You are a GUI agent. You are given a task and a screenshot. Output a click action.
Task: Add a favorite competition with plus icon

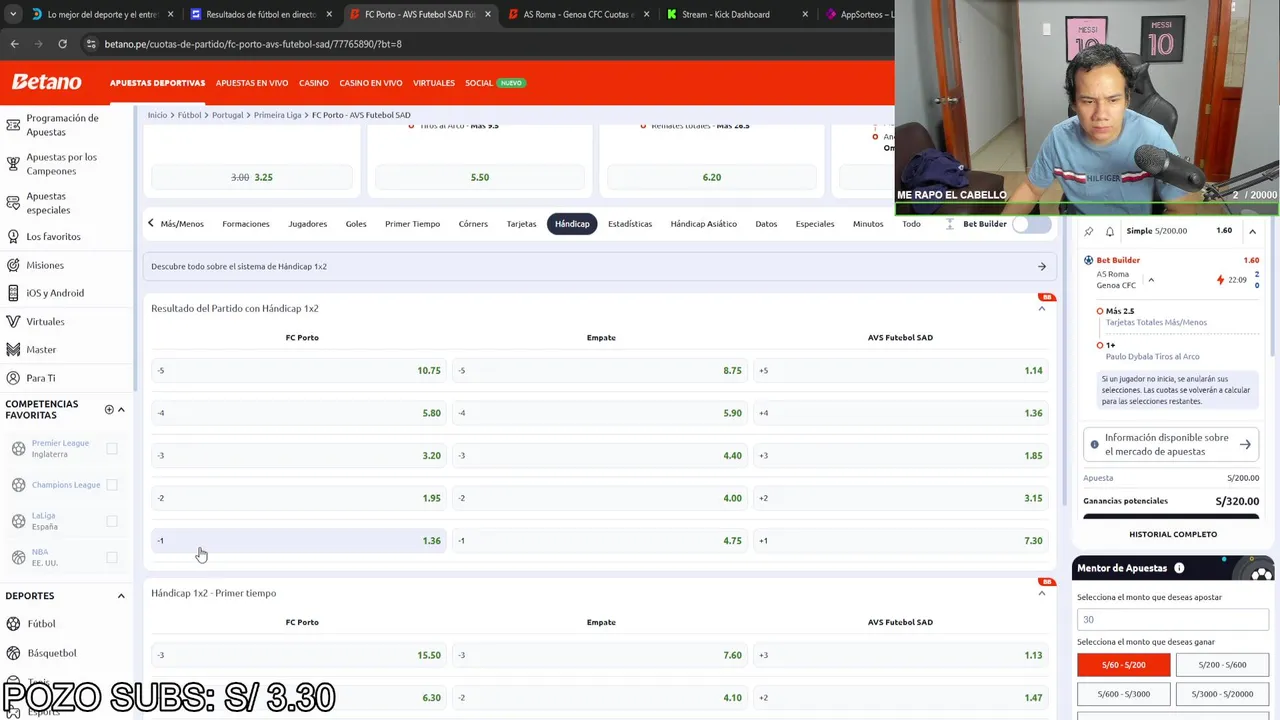pyautogui.click(x=109, y=409)
